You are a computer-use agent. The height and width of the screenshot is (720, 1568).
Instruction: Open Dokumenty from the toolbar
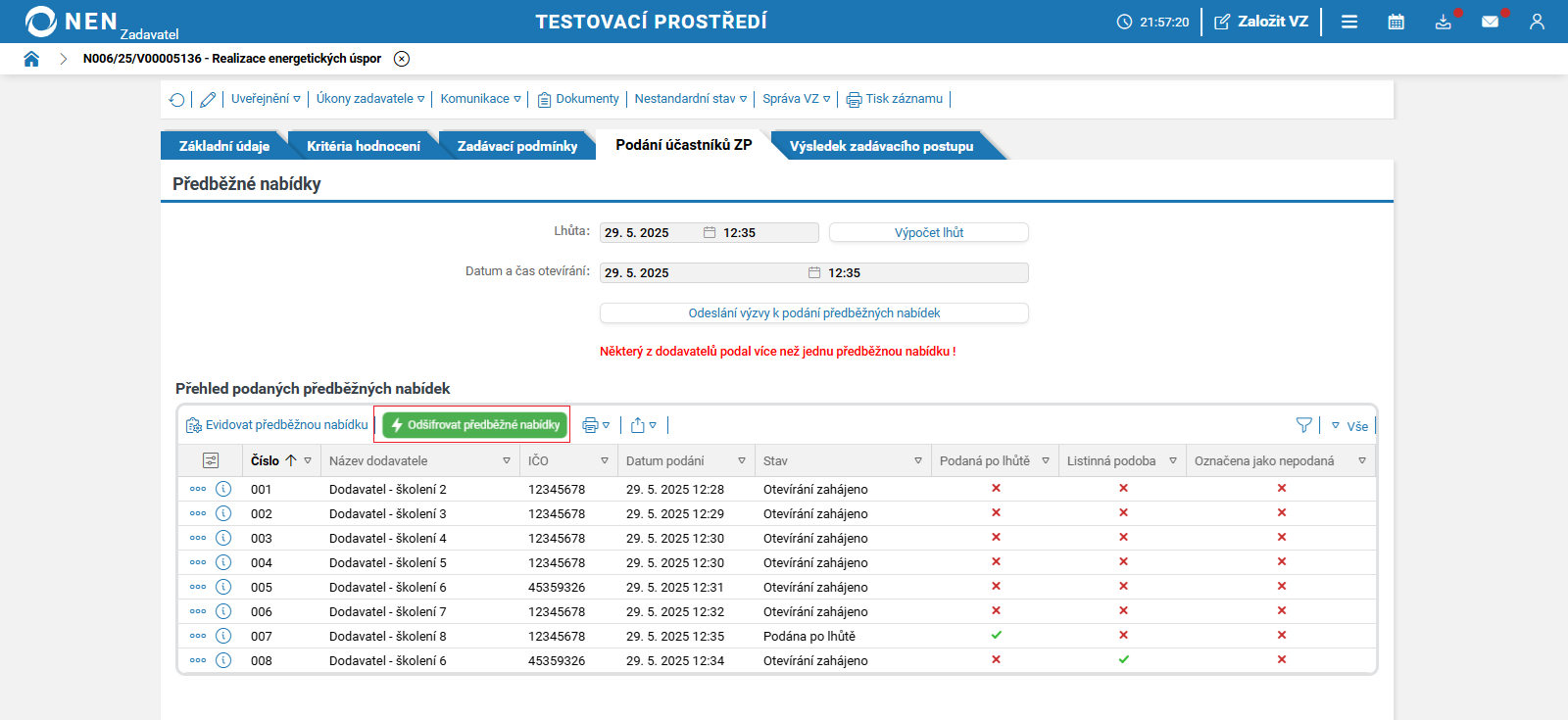pos(578,99)
